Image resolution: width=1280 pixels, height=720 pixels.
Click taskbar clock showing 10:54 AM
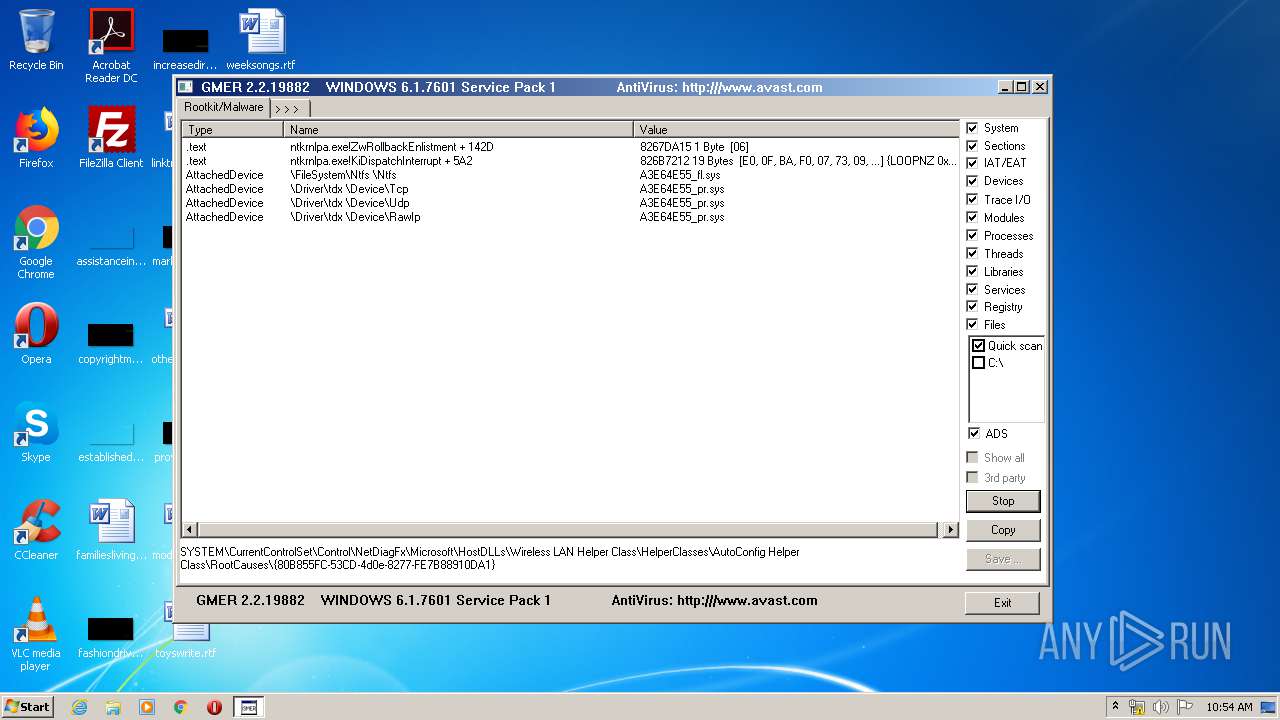point(1229,707)
